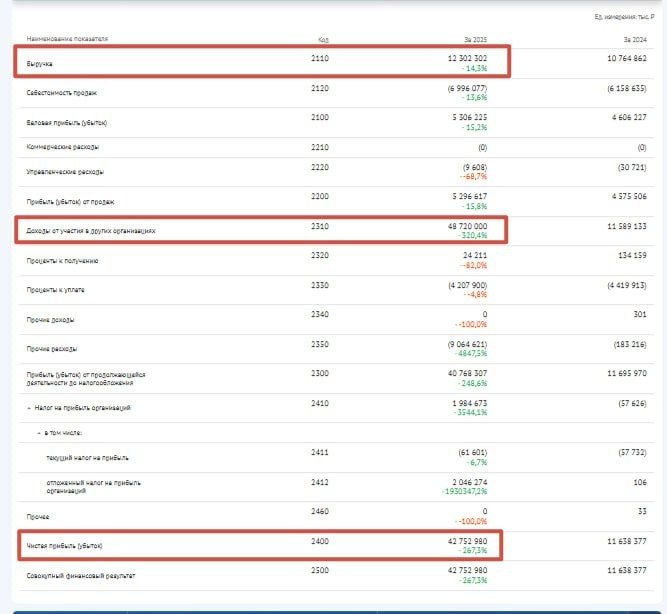This screenshot has height=614, width=667.
Task: Select the 'Чистая прибыль (убыток)' row label
Action: pyautogui.click(x=65, y=546)
